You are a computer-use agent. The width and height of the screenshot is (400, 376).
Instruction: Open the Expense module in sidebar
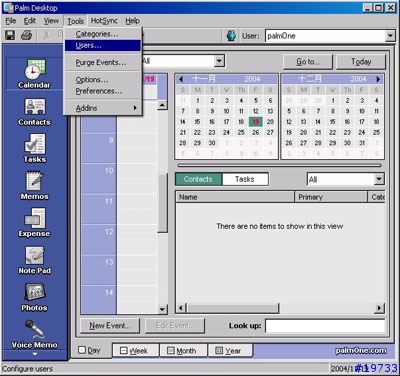pos(34,223)
